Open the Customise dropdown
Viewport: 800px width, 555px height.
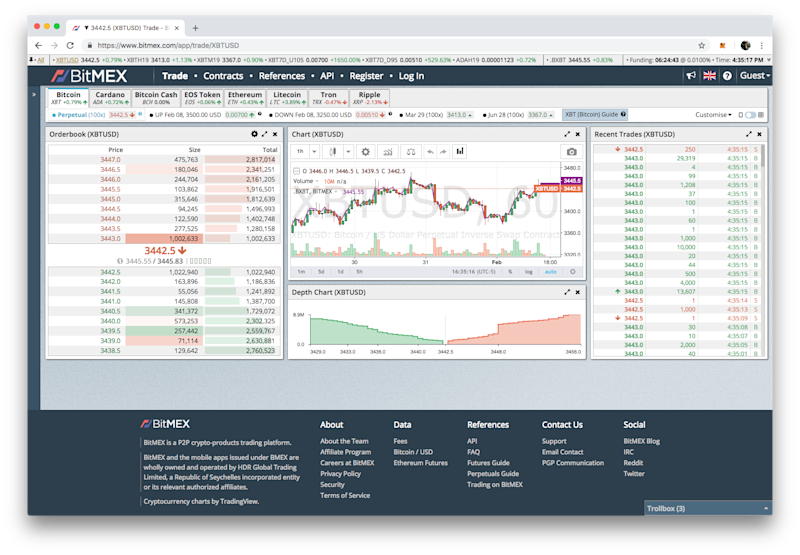pos(713,115)
